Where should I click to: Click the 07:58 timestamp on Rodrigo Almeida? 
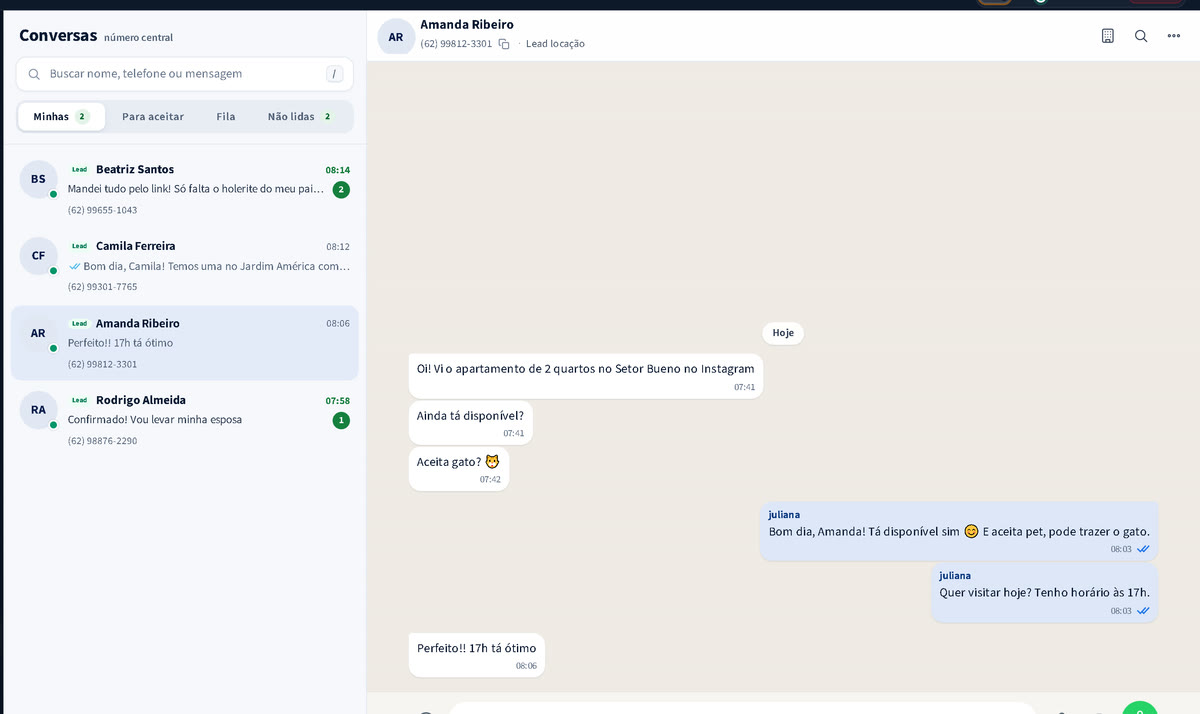point(338,400)
